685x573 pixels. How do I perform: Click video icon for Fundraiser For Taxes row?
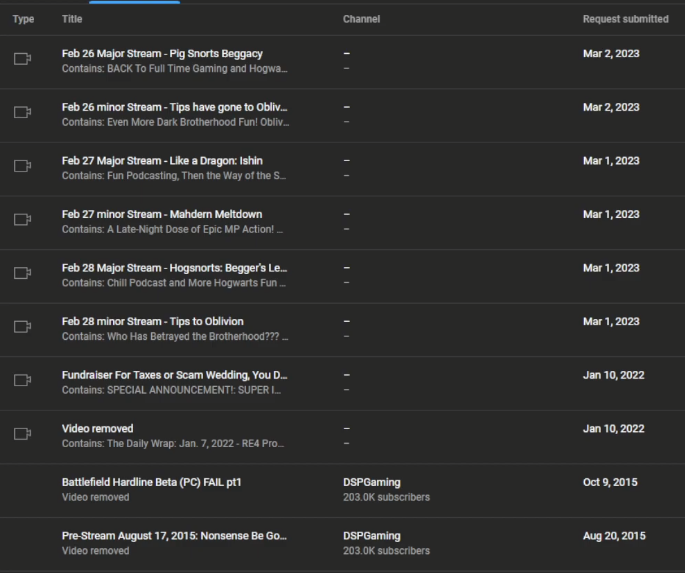(x=22, y=380)
